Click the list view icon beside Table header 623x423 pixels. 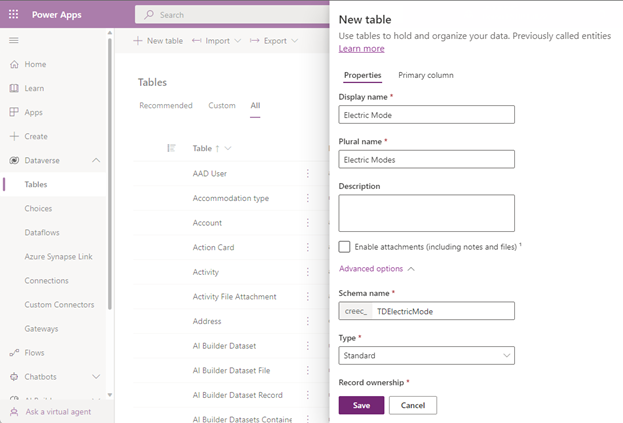(171, 148)
